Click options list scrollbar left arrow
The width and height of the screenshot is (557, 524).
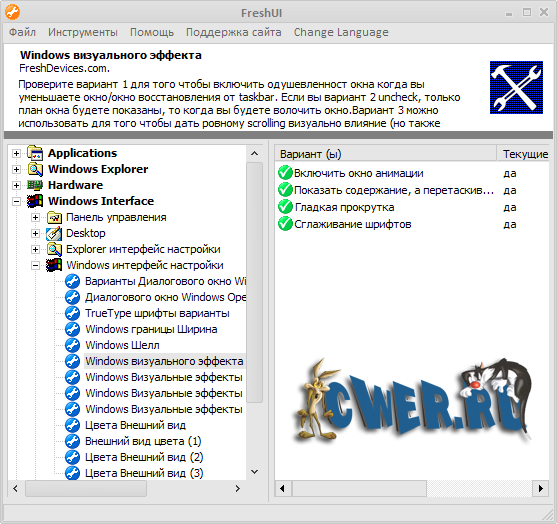click(283, 488)
